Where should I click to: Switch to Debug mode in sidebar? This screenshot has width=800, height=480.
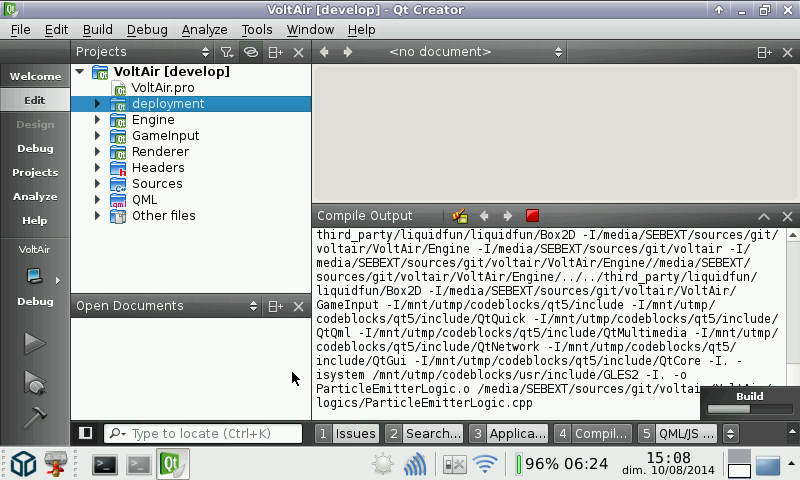(35, 148)
